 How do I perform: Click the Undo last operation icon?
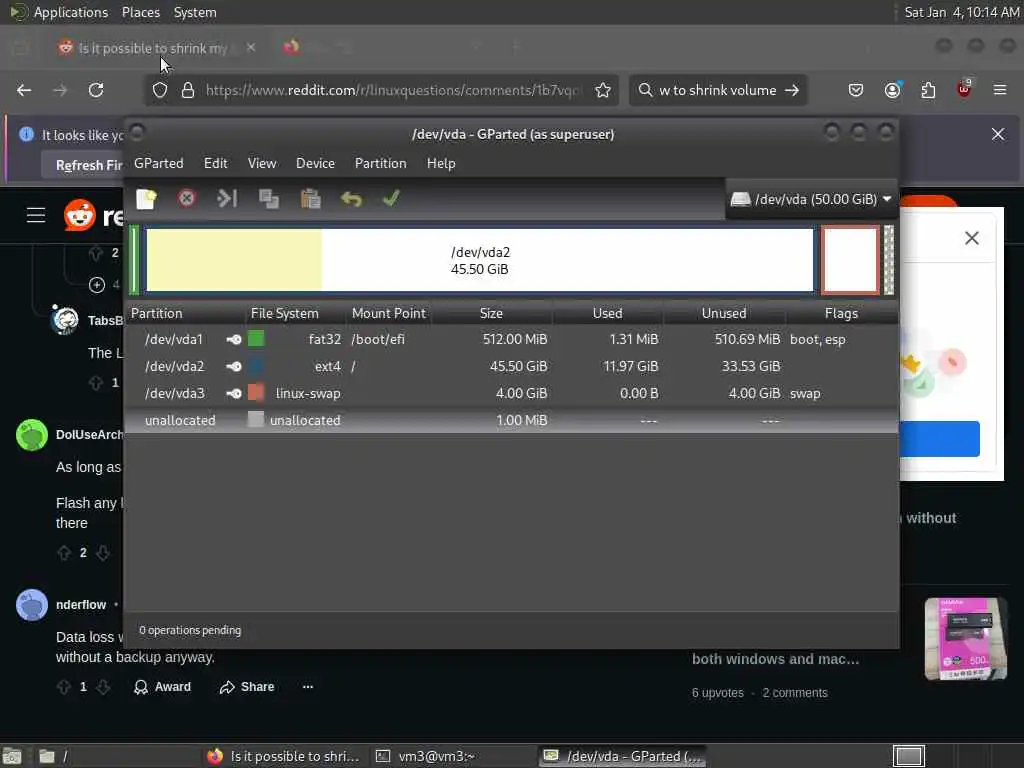[351, 199]
